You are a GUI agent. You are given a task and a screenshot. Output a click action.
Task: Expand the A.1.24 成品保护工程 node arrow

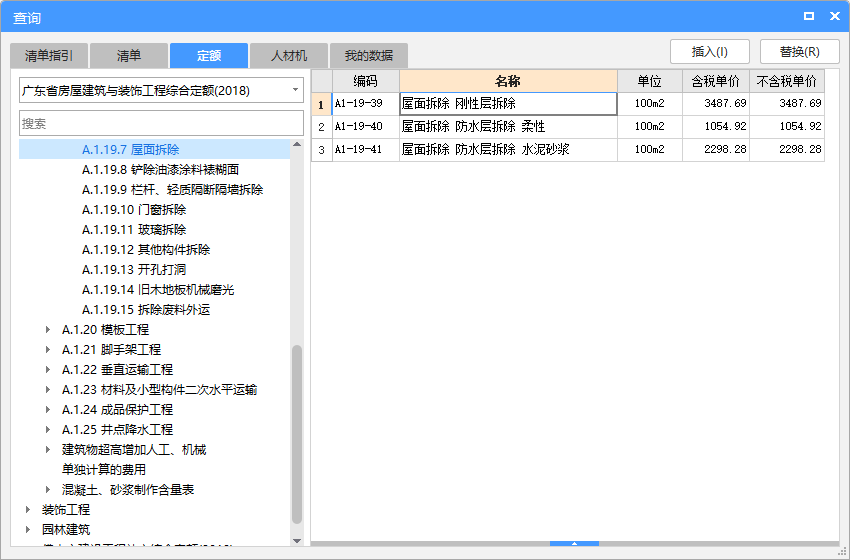pos(48,410)
